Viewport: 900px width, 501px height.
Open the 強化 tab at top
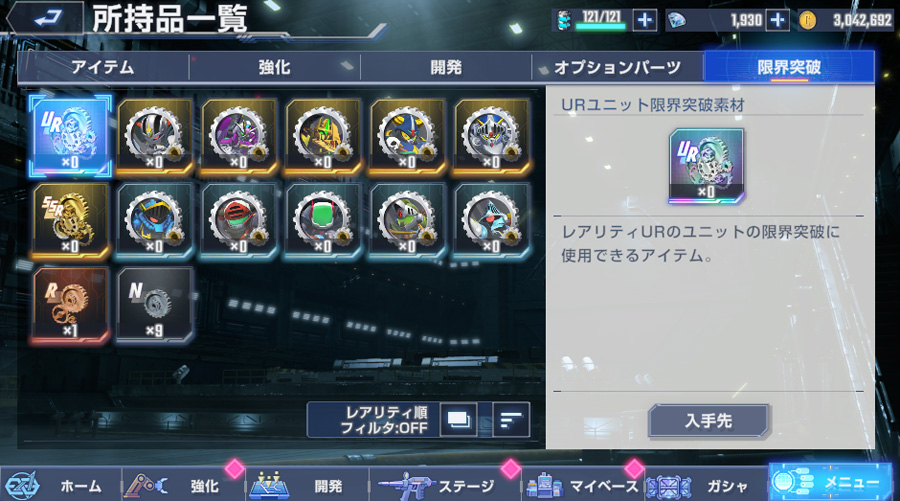click(x=274, y=67)
